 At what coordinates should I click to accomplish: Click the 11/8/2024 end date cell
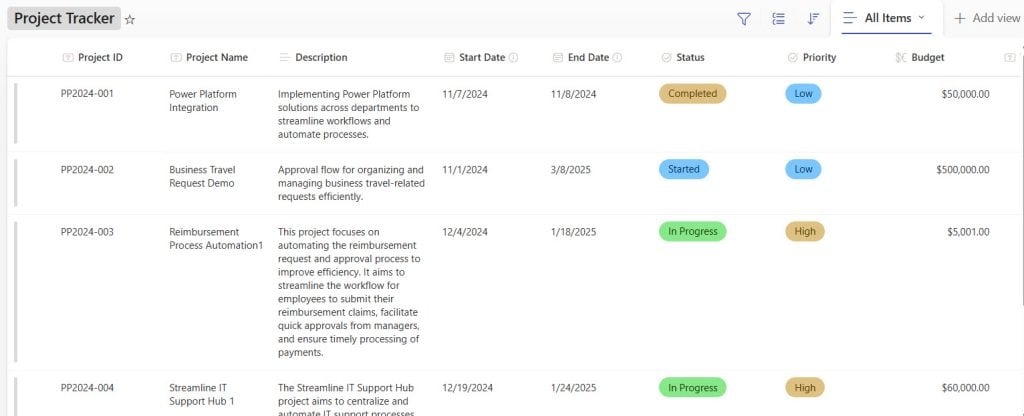(x=573, y=94)
